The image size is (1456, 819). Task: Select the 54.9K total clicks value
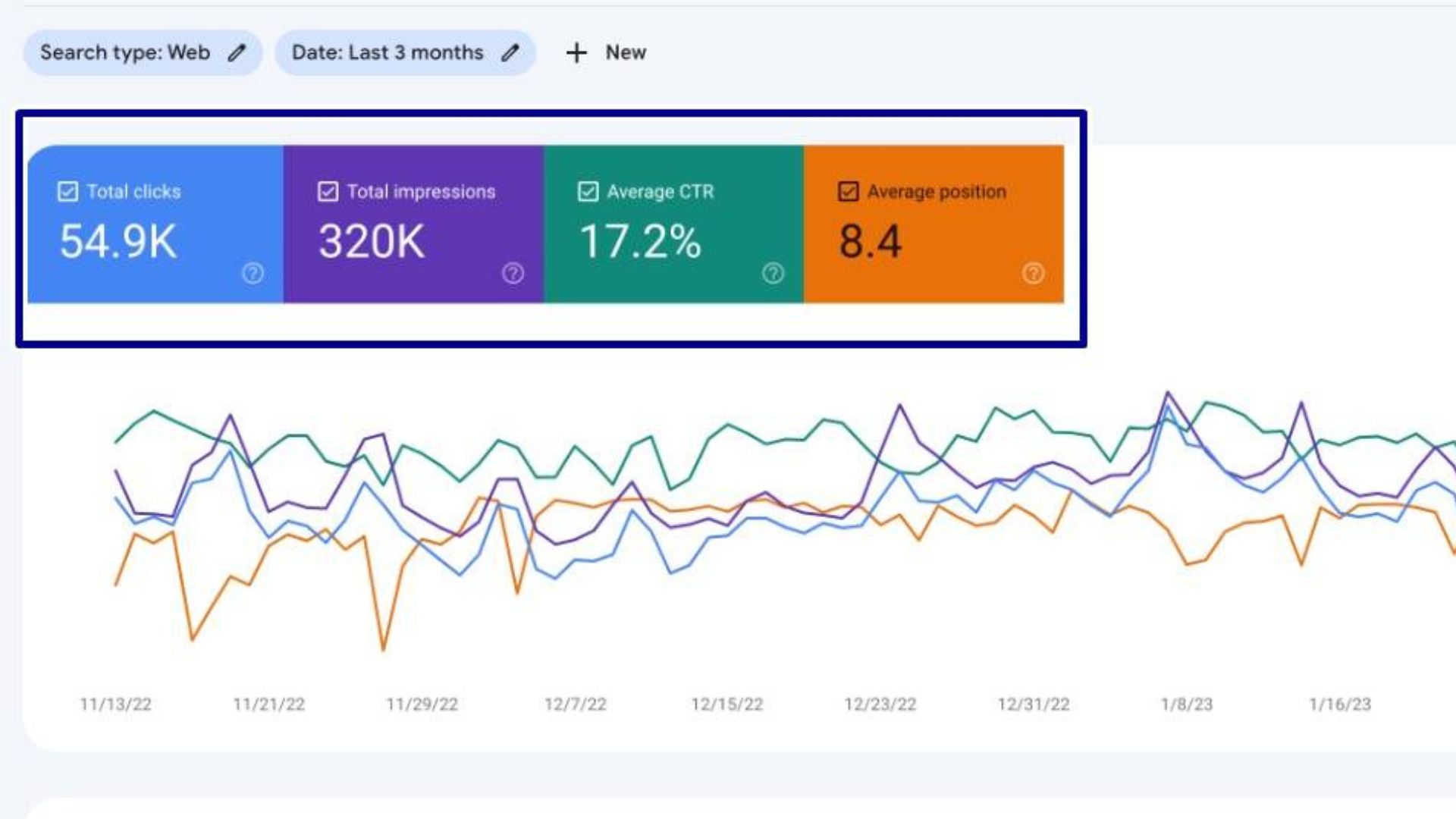pos(118,242)
